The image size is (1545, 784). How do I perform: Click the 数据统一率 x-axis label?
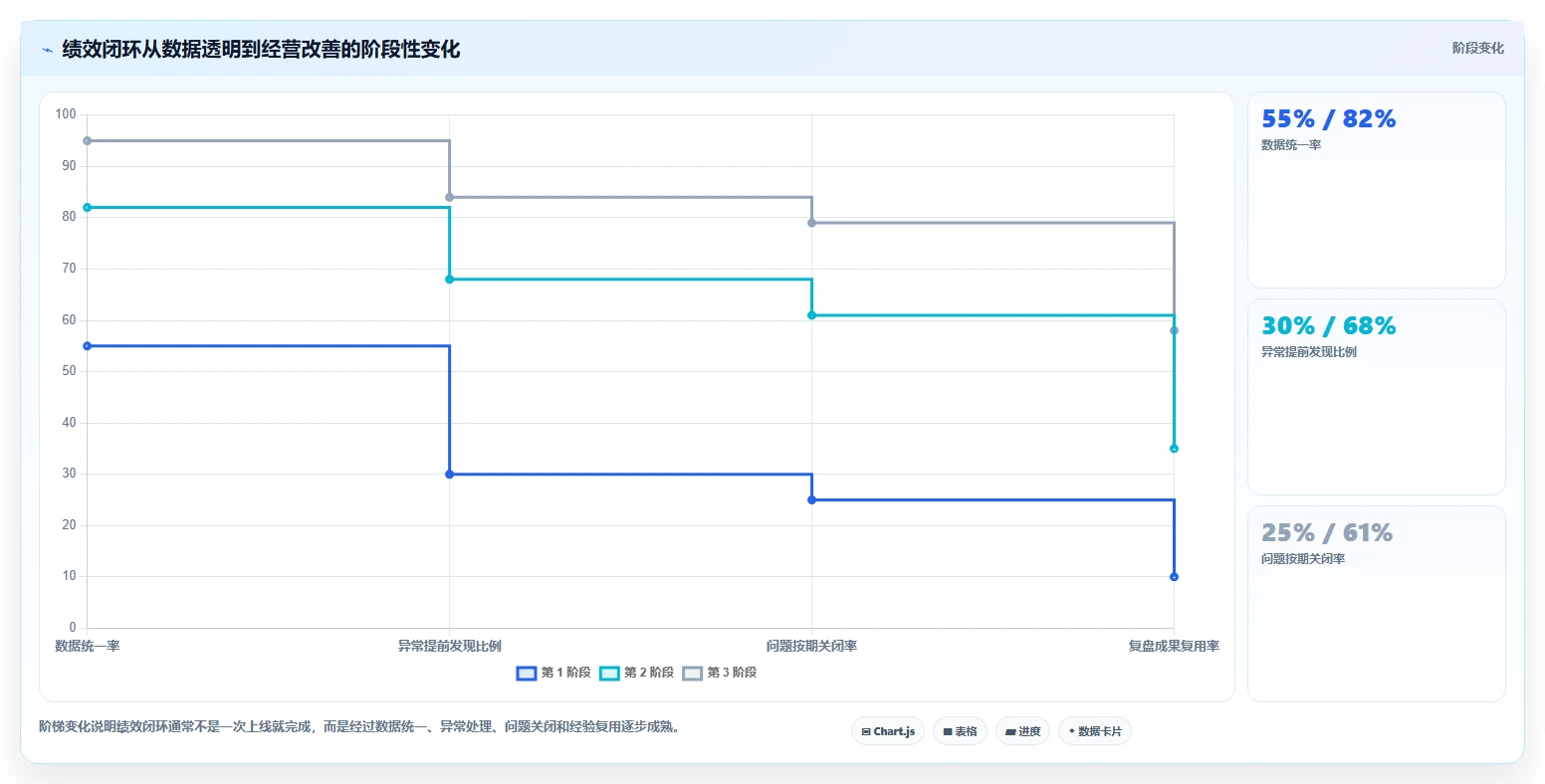pos(88,647)
